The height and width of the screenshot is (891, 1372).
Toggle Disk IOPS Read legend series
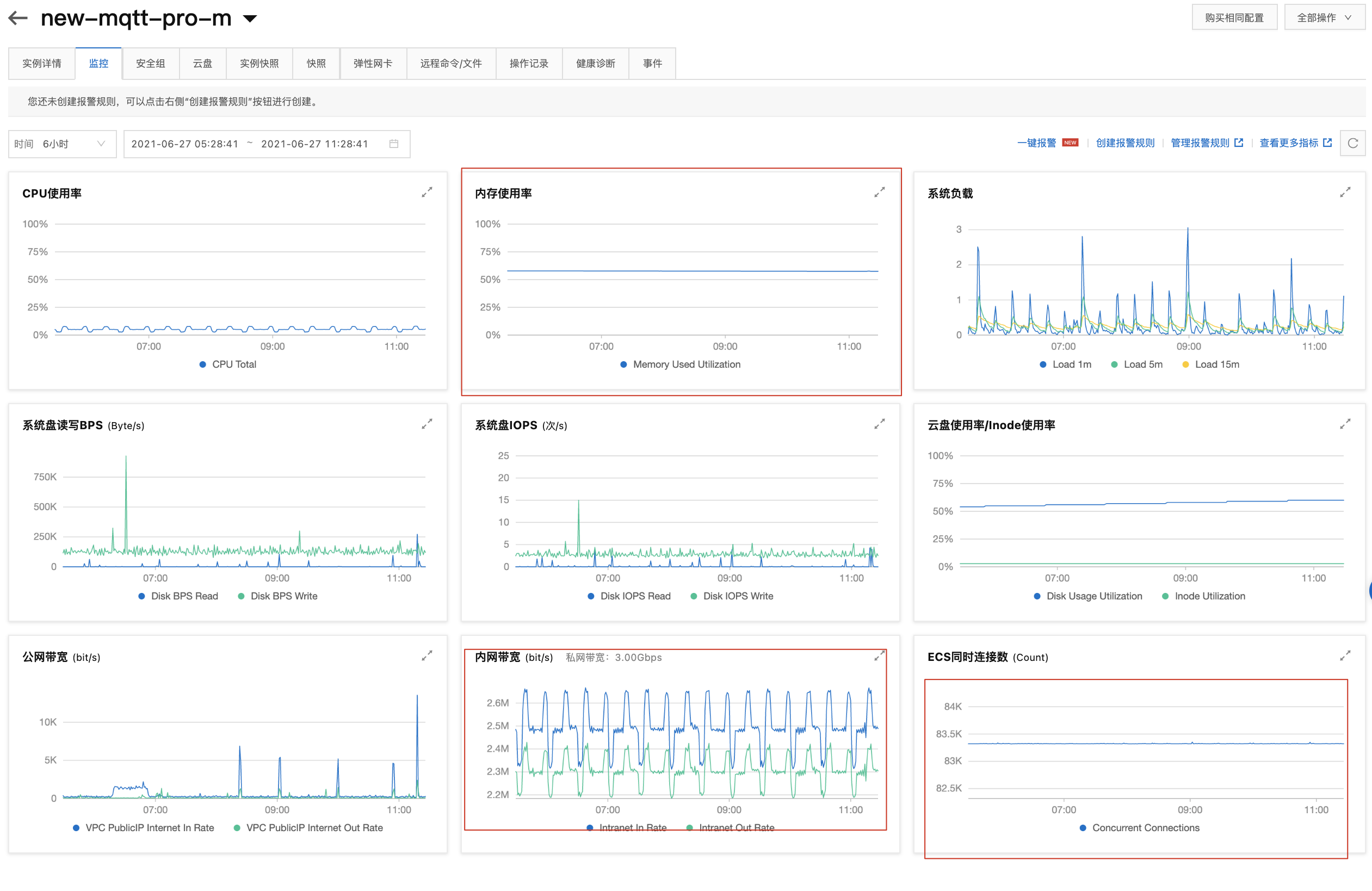(629, 596)
